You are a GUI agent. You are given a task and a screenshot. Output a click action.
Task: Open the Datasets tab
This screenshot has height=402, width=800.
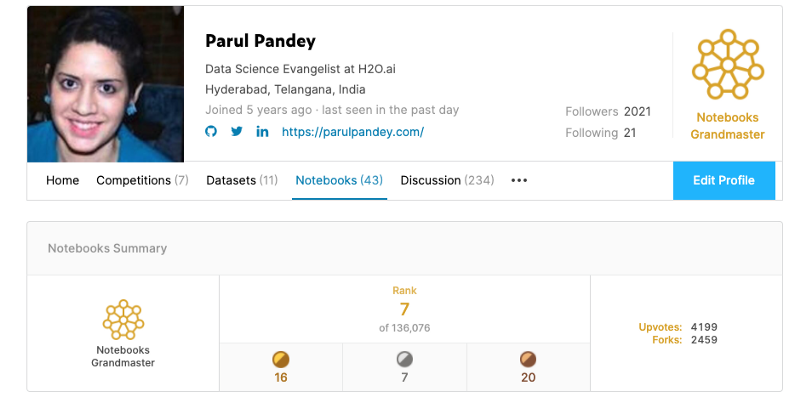(x=242, y=180)
